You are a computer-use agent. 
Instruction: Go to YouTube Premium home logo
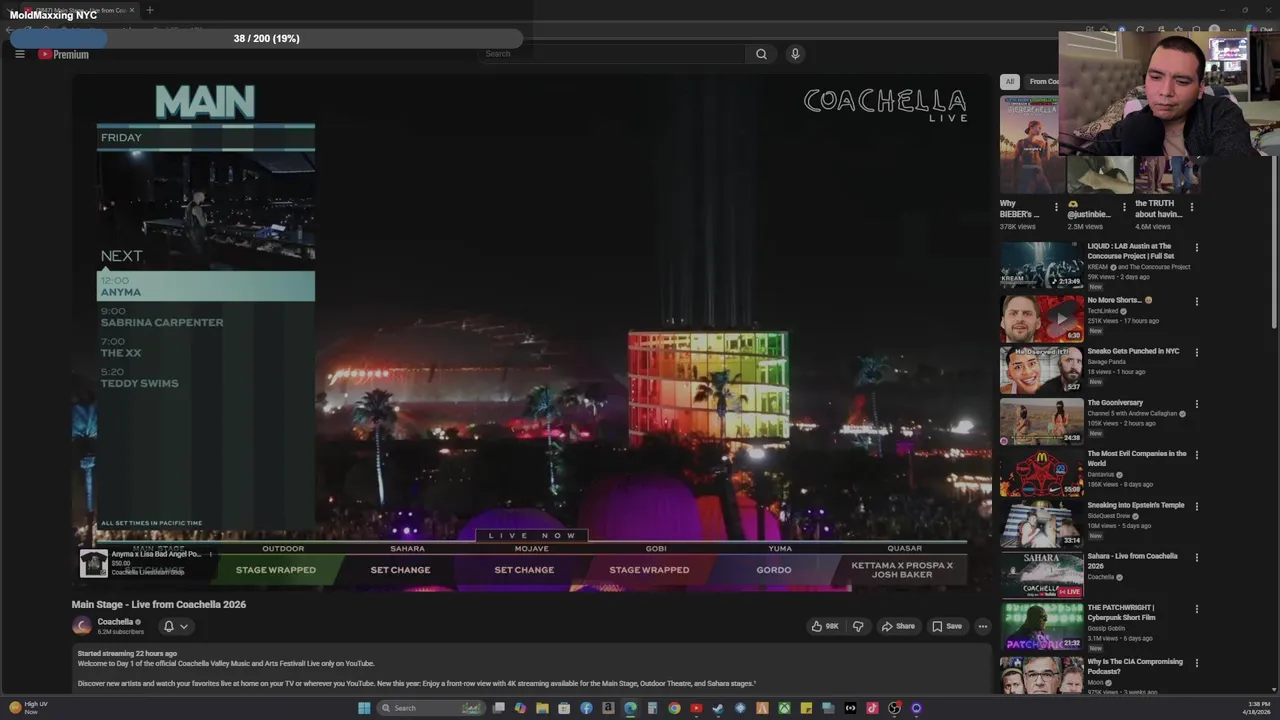(64, 54)
